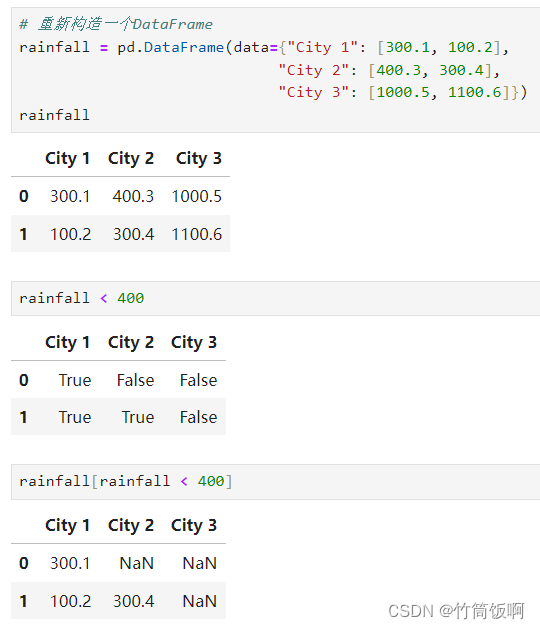This screenshot has height=629, width=540.
Task: Focus the code cell containing only "rainfall < 400"
Action: coord(276,298)
